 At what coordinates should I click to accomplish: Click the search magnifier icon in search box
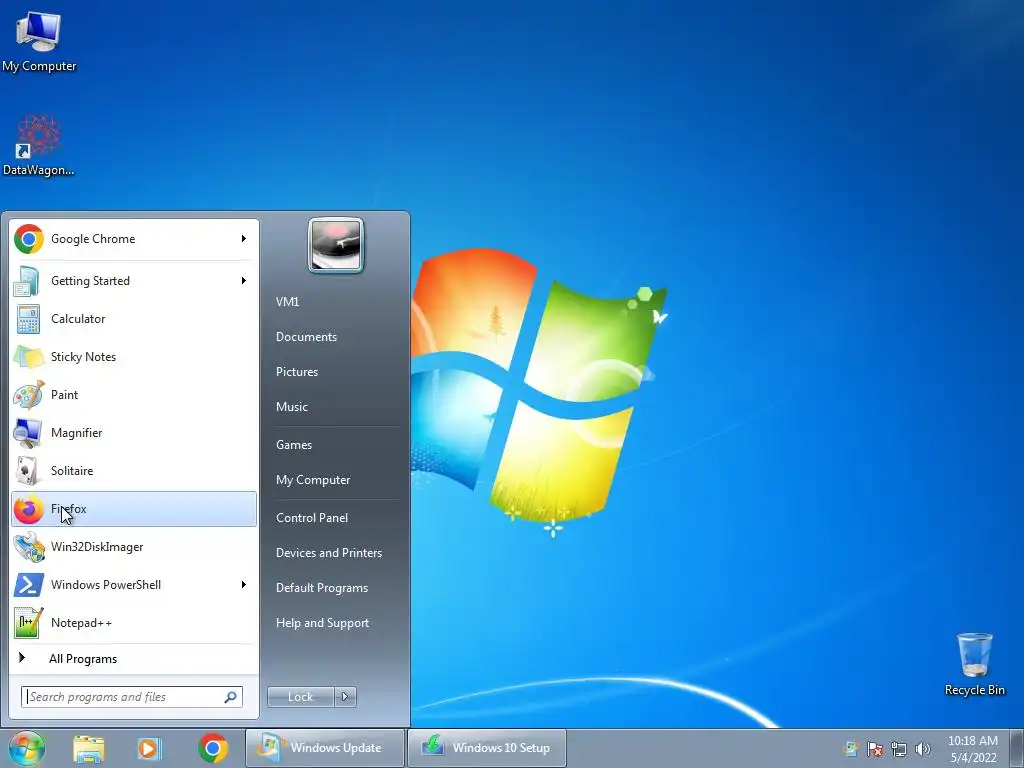[x=231, y=697]
